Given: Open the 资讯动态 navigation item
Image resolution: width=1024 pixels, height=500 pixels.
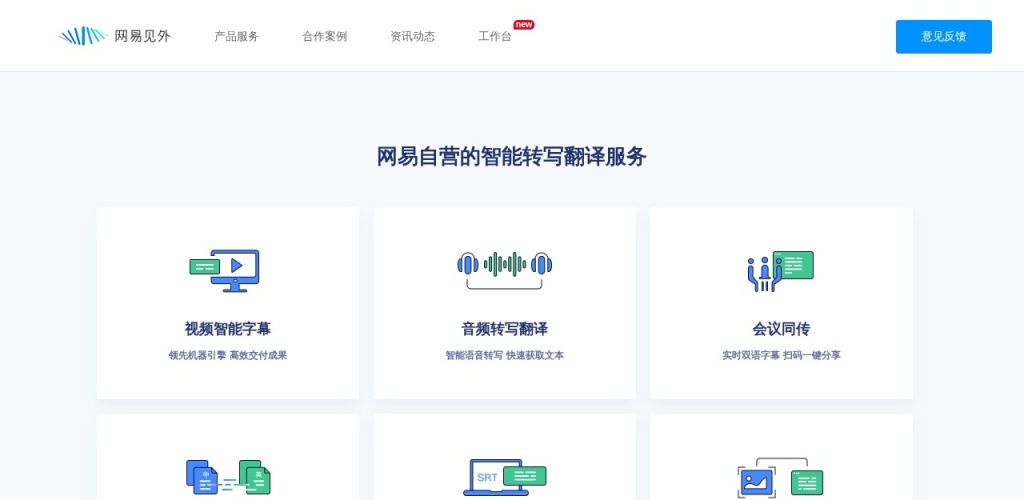Looking at the screenshot, I should click(x=412, y=36).
